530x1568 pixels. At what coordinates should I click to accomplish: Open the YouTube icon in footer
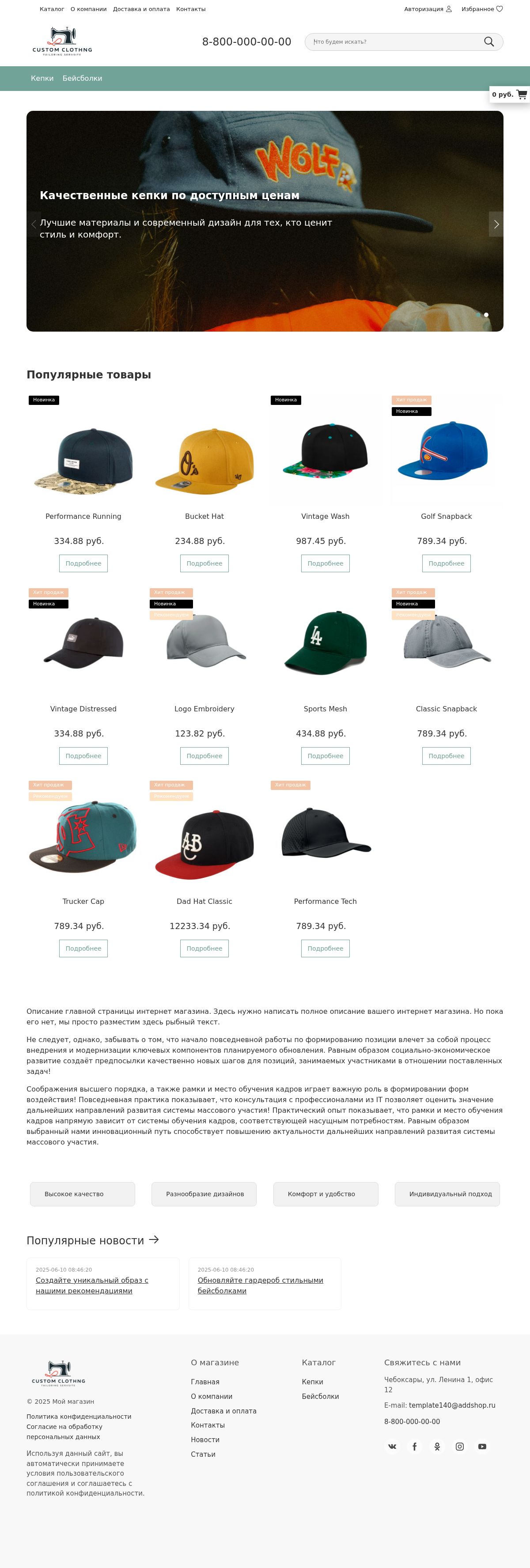(x=483, y=1446)
